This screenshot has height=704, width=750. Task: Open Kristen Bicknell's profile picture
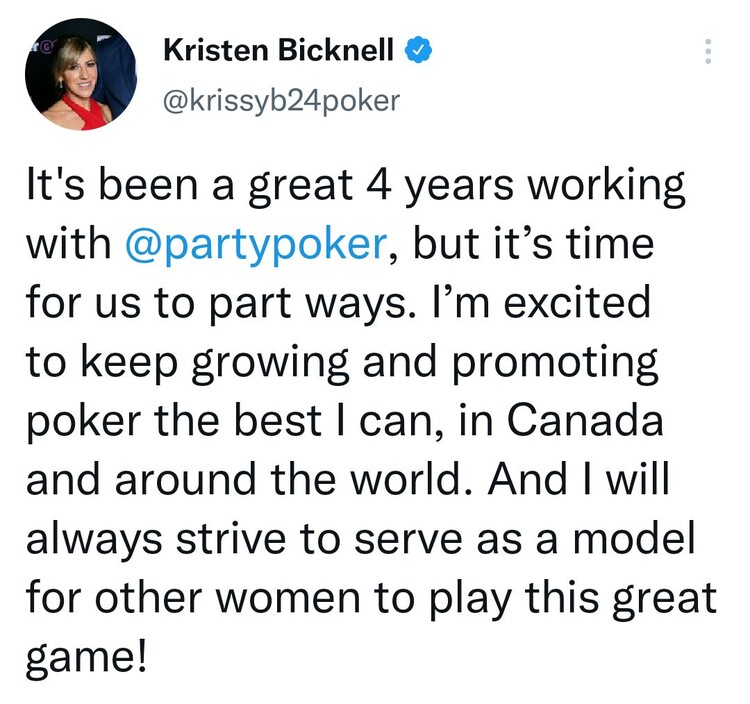point(81,75)
